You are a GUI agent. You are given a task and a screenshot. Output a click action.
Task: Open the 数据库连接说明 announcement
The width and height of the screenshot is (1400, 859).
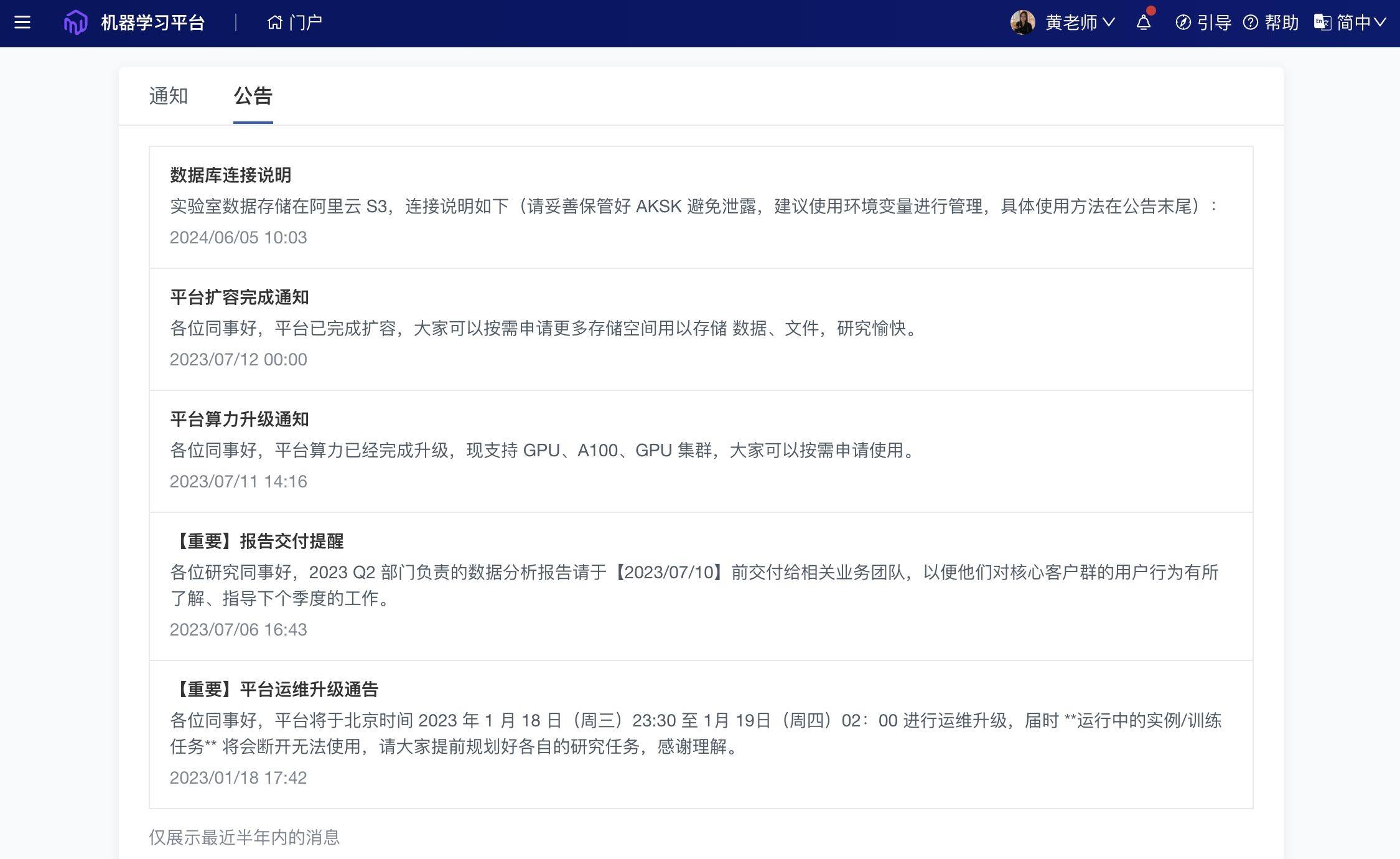(230, 175)
